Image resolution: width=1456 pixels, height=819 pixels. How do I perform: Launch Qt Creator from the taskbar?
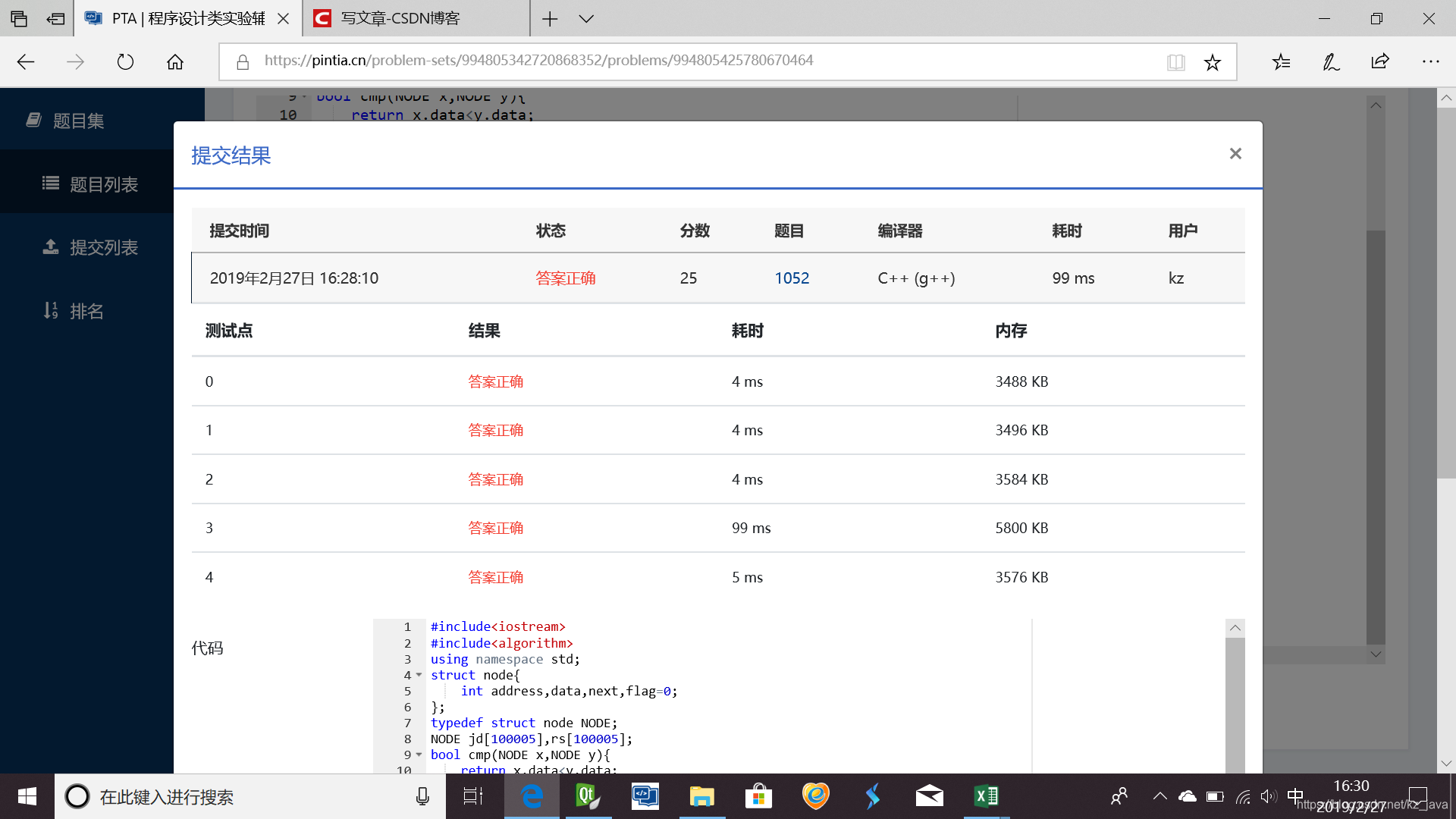pyautogui.click(x=588, y=796)
